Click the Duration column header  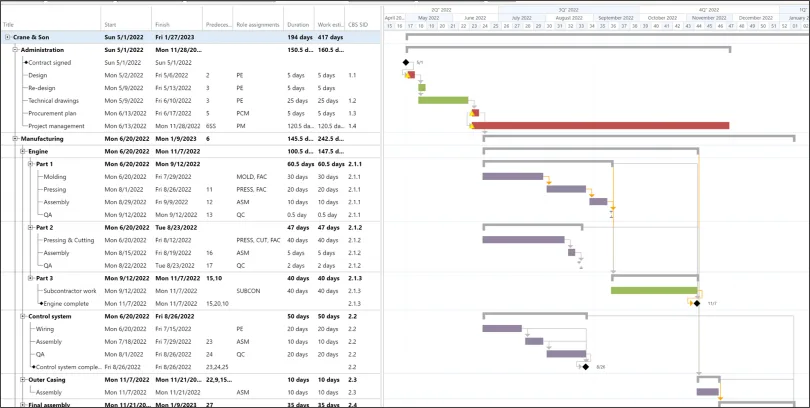pos(298,23)
